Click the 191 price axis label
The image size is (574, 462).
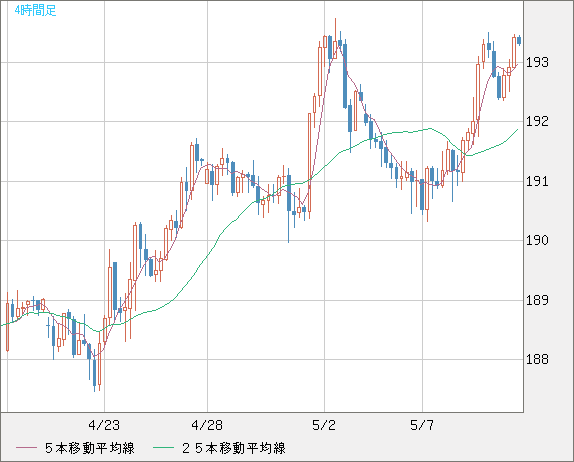[x=537, y=181]
